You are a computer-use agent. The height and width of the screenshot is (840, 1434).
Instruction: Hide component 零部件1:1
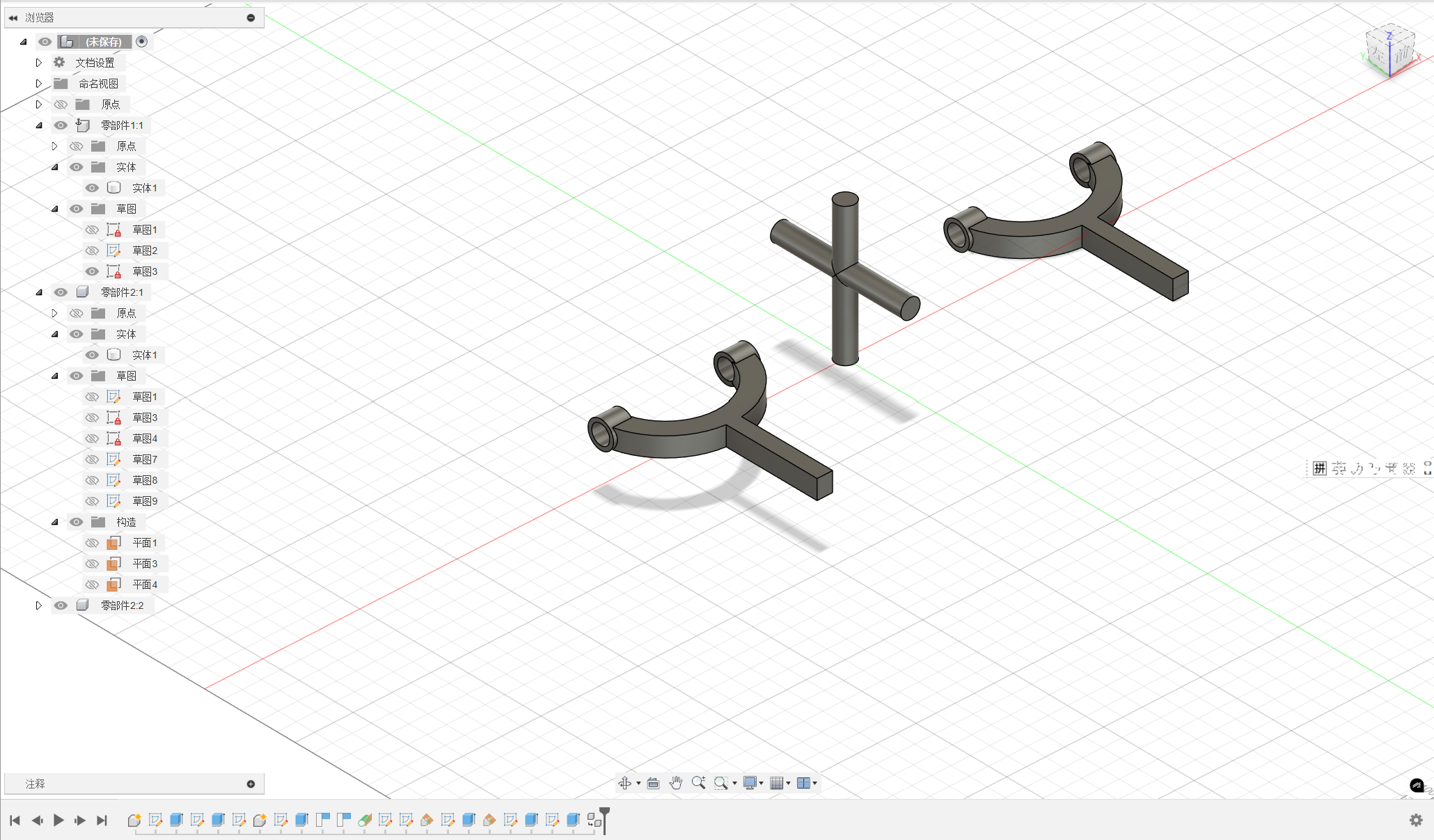61,125
